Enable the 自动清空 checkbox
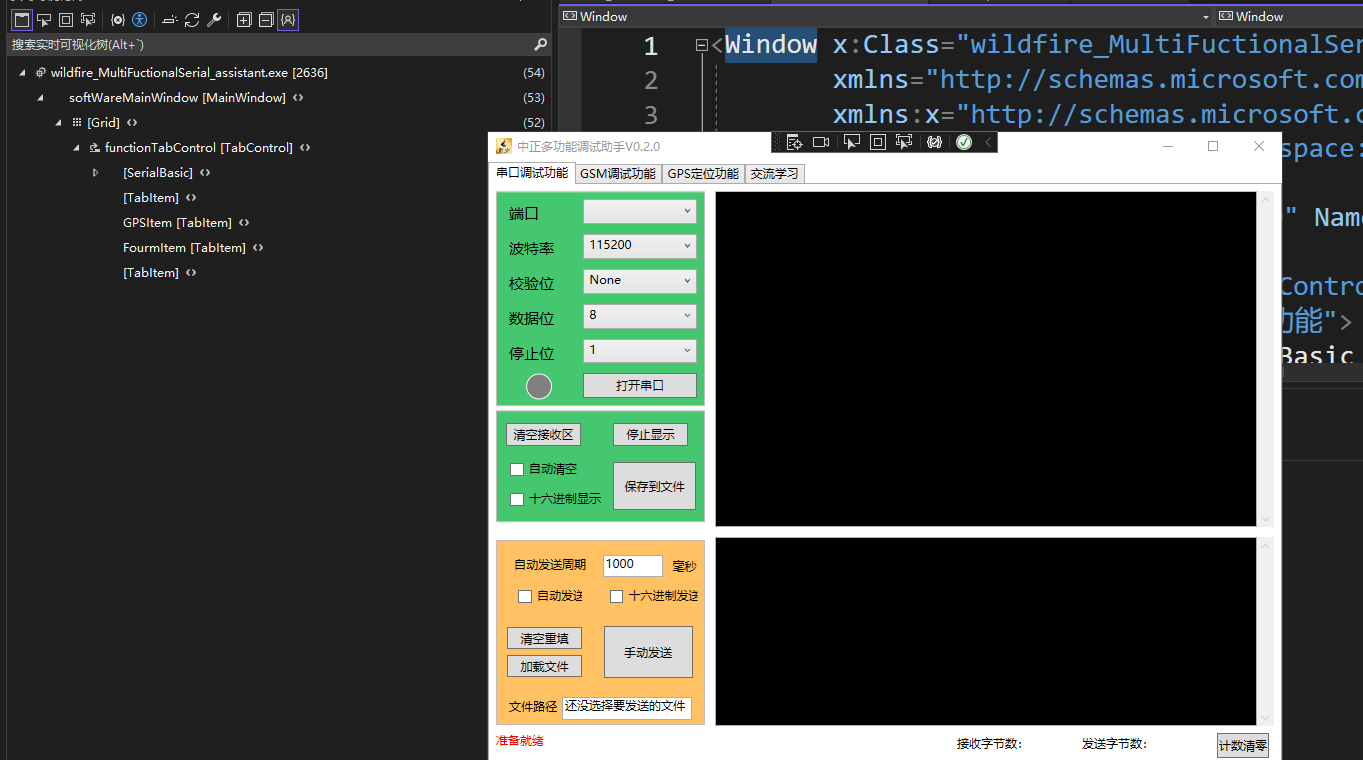The image size is (1363, 760). point(517,469)
